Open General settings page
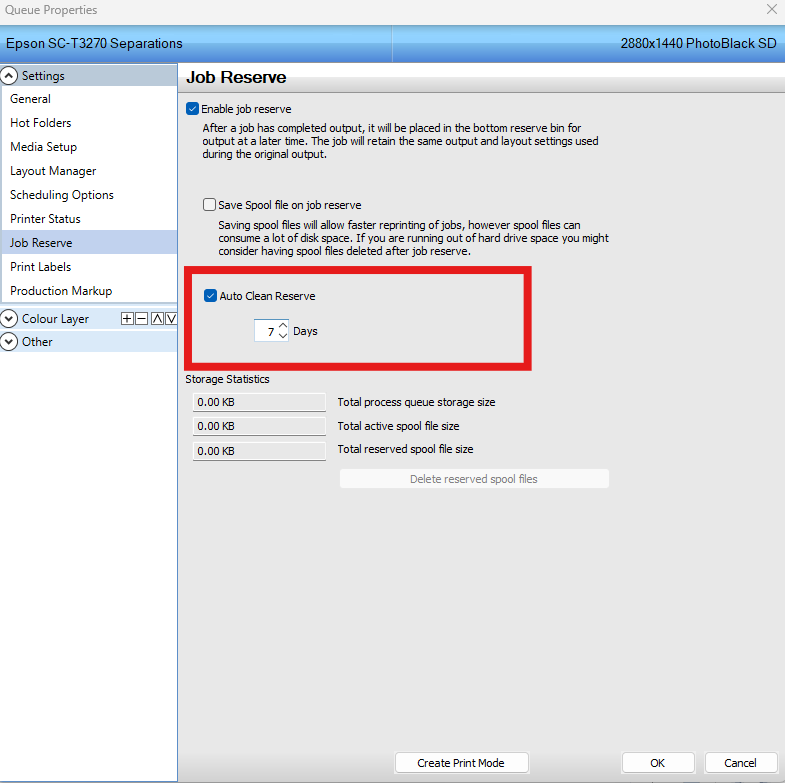785x783 pixels. [89, 99]
